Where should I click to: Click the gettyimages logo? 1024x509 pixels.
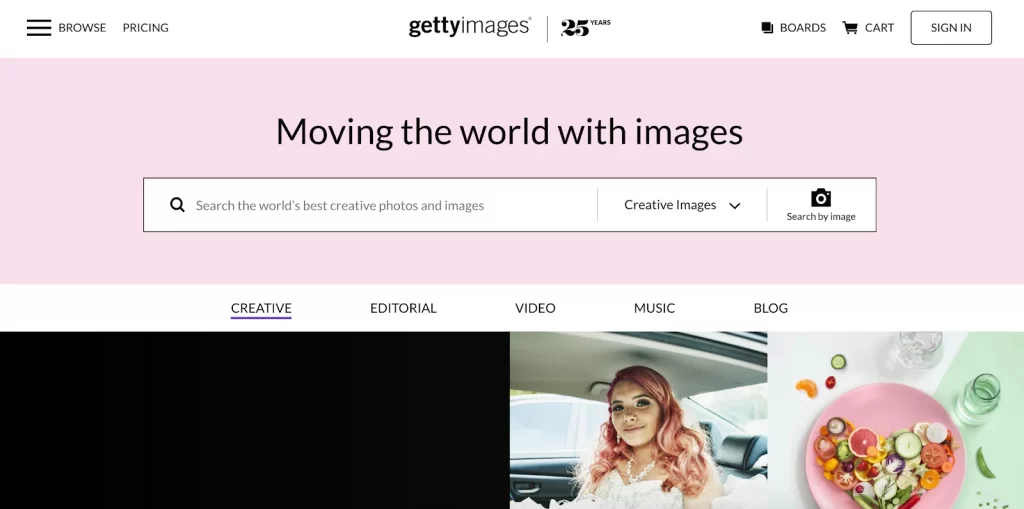coord(470,27)
